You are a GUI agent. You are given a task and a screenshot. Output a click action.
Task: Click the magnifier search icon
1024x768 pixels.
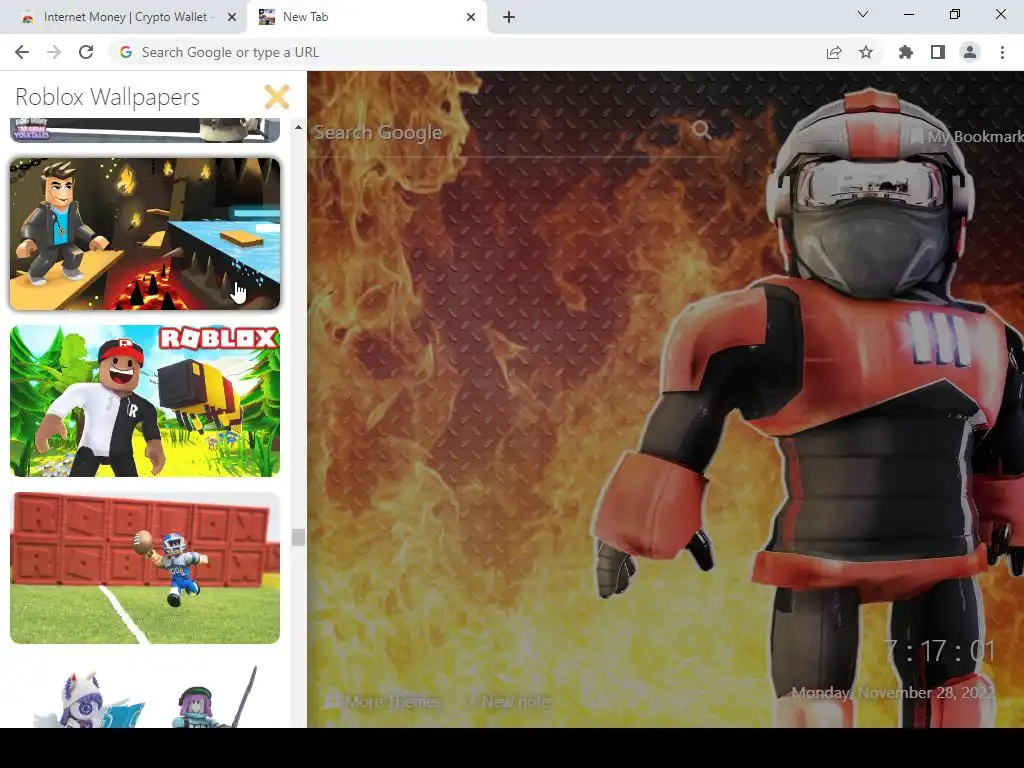pyautogui.click(x=702, y=130)
